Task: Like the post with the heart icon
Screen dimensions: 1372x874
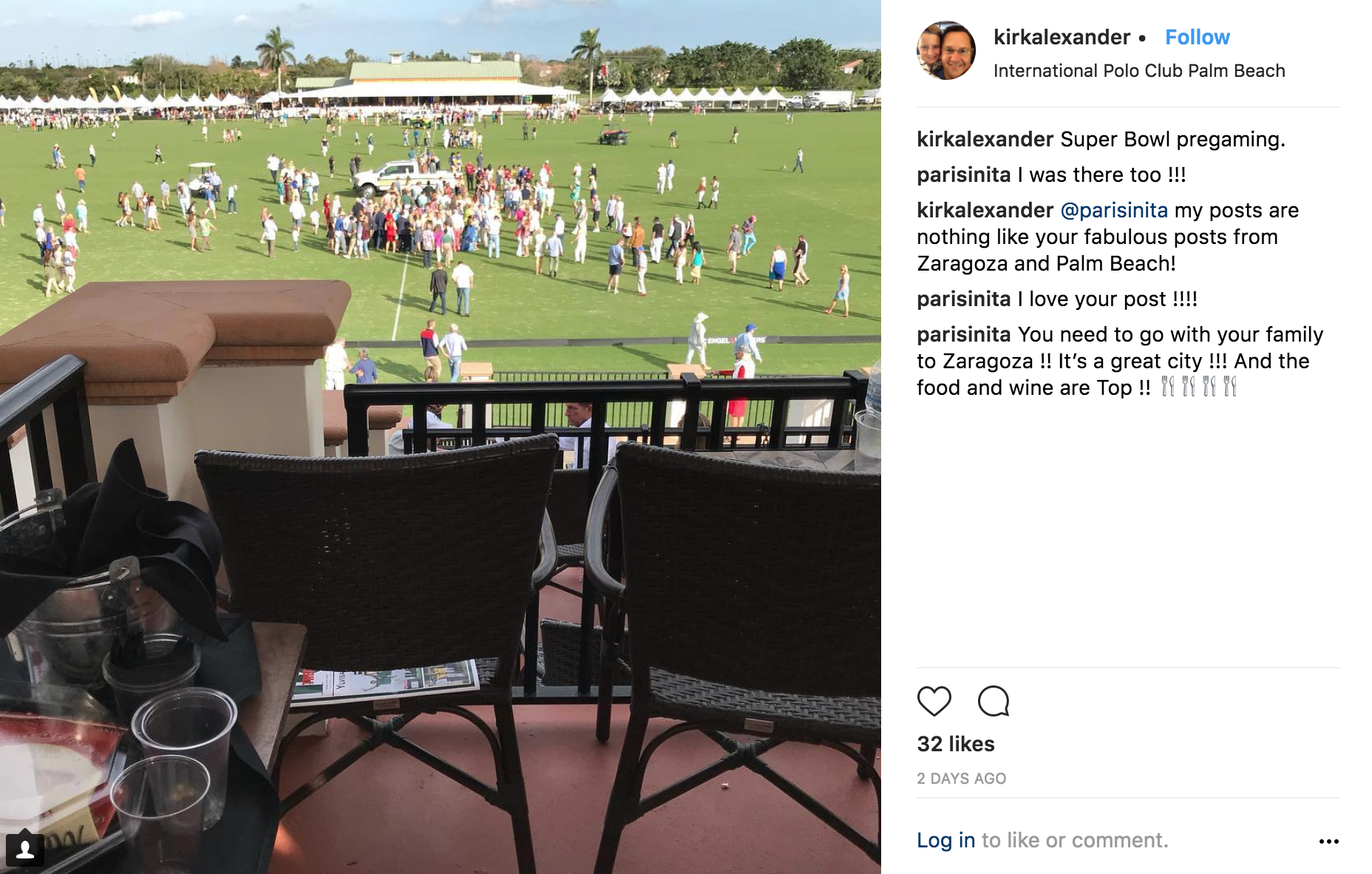Action: coord(934,701)
